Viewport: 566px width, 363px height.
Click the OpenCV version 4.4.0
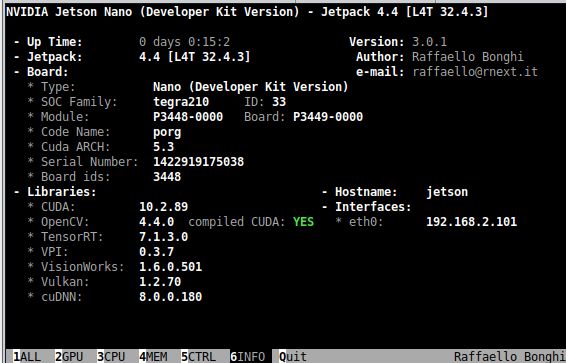[156, 222]
